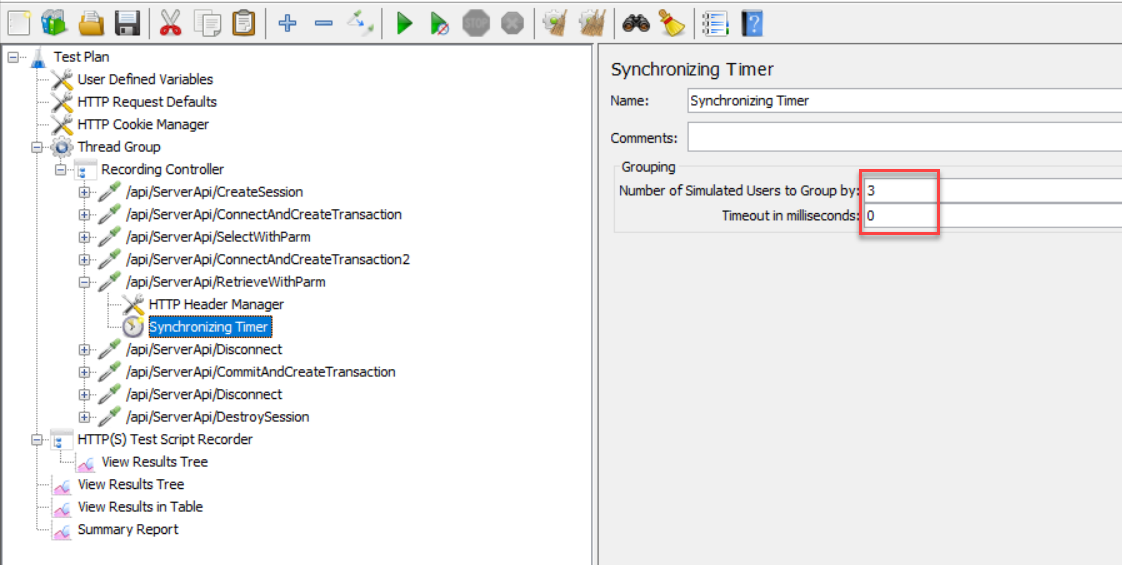Collapse the Thread Group tree node

pos(38,147)
